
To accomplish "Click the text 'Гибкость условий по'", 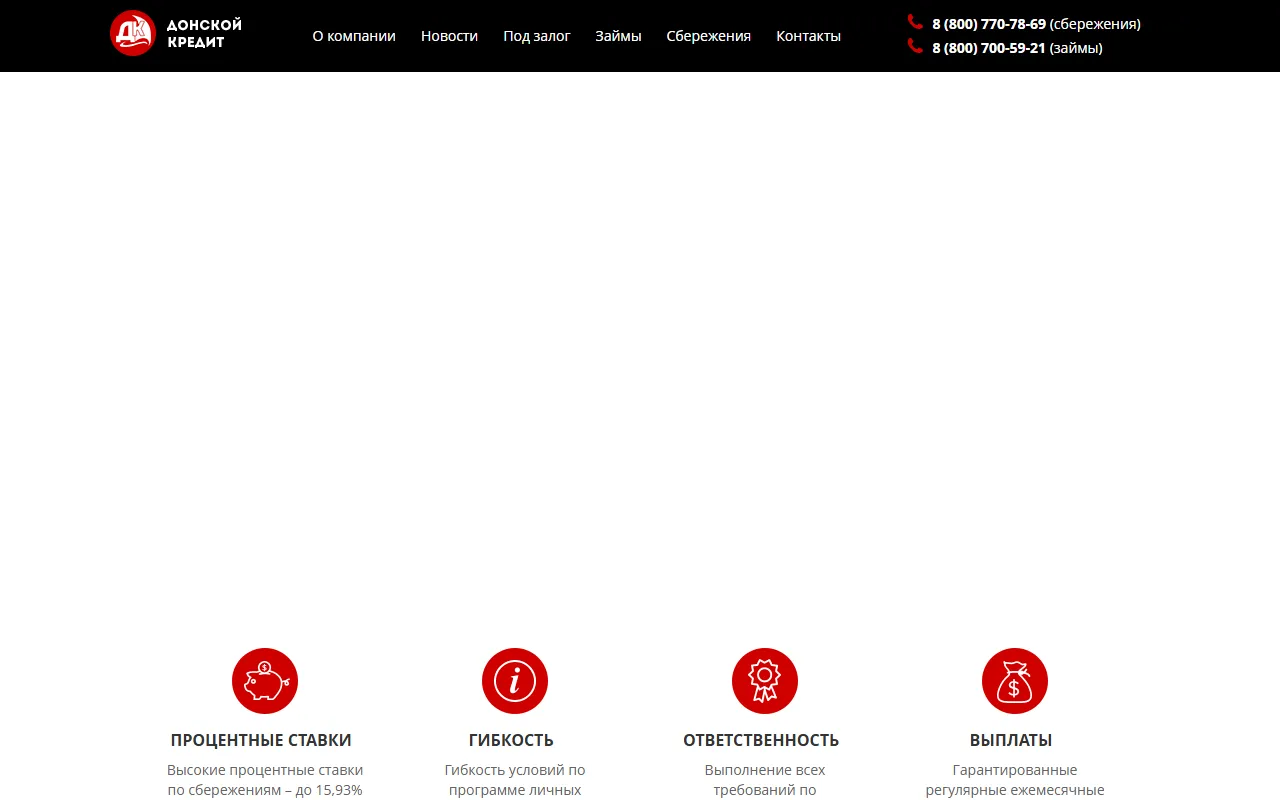I will coord(515,770).
